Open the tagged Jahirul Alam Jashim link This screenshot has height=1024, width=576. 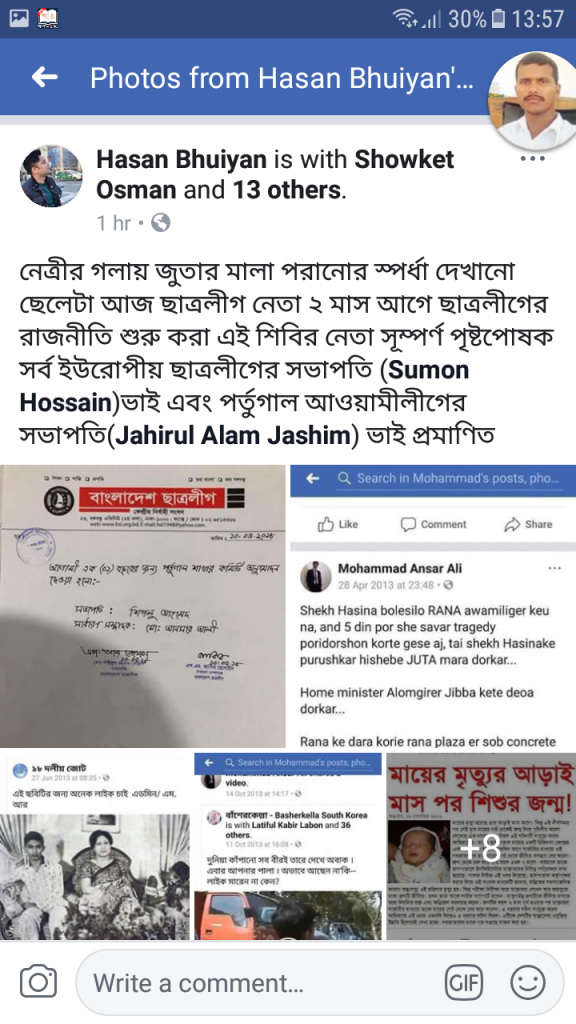[x=233, y=434]
